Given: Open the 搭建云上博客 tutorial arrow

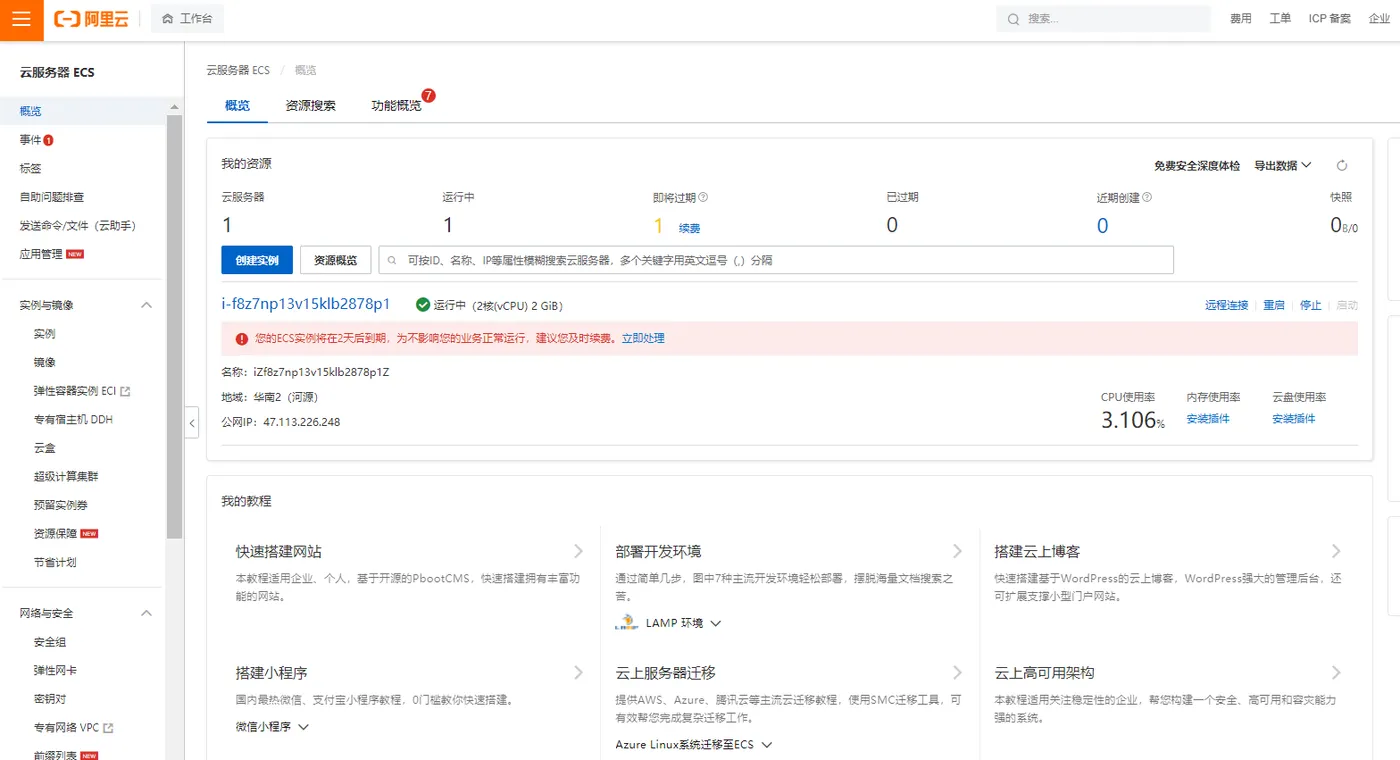Looking at the screenshot, I should click(1336, 551).
